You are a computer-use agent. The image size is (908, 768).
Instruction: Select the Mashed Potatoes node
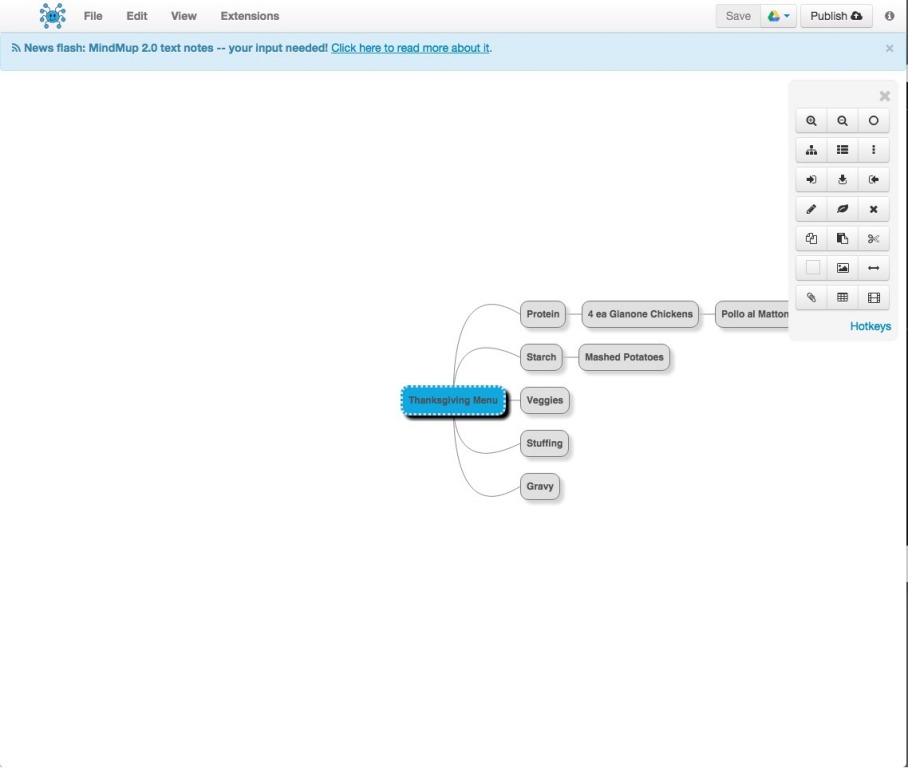click(x=624, y=358)
